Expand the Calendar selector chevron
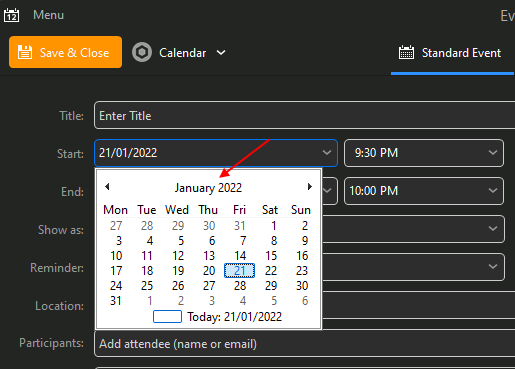The height and width of the screenshot is (369, 515). tap(221, 53)
